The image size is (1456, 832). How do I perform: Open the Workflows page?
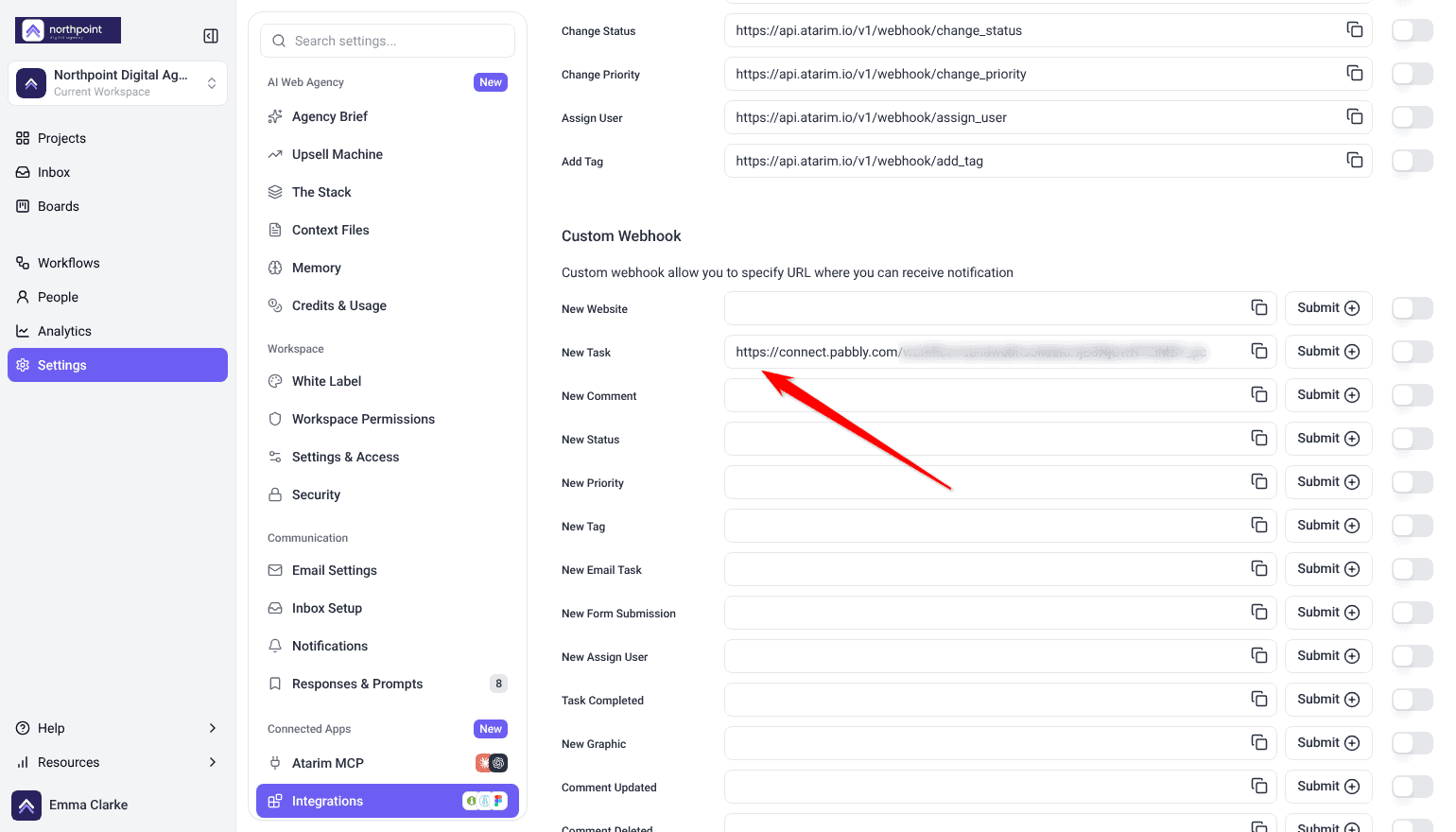click(117, 263)
